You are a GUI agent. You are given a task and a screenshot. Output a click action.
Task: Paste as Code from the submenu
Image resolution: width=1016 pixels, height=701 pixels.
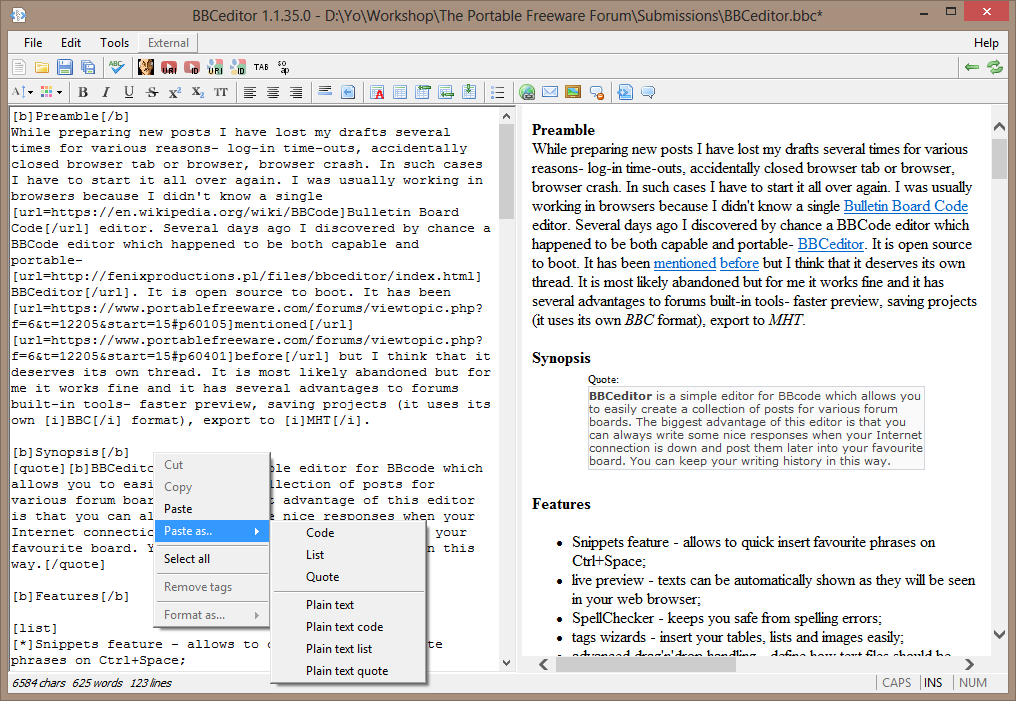point(349,533)
